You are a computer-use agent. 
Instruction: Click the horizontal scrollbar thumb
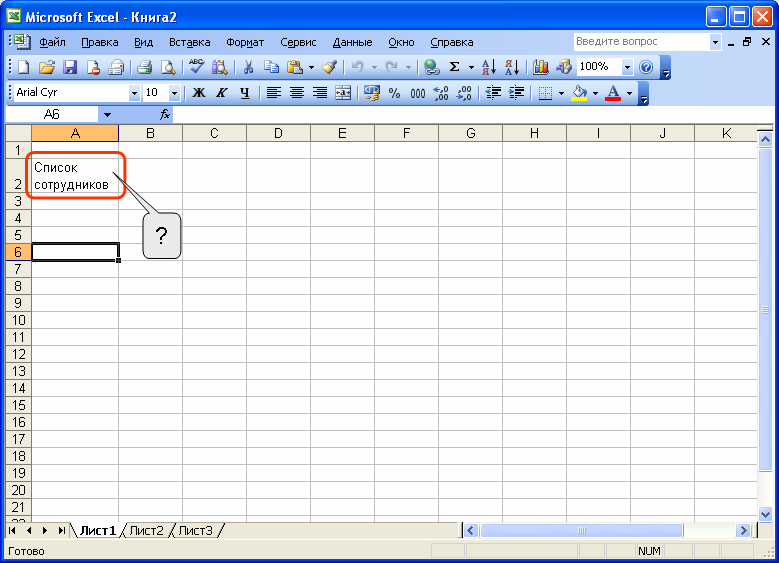pyautogui.click(x=582, y=531)
